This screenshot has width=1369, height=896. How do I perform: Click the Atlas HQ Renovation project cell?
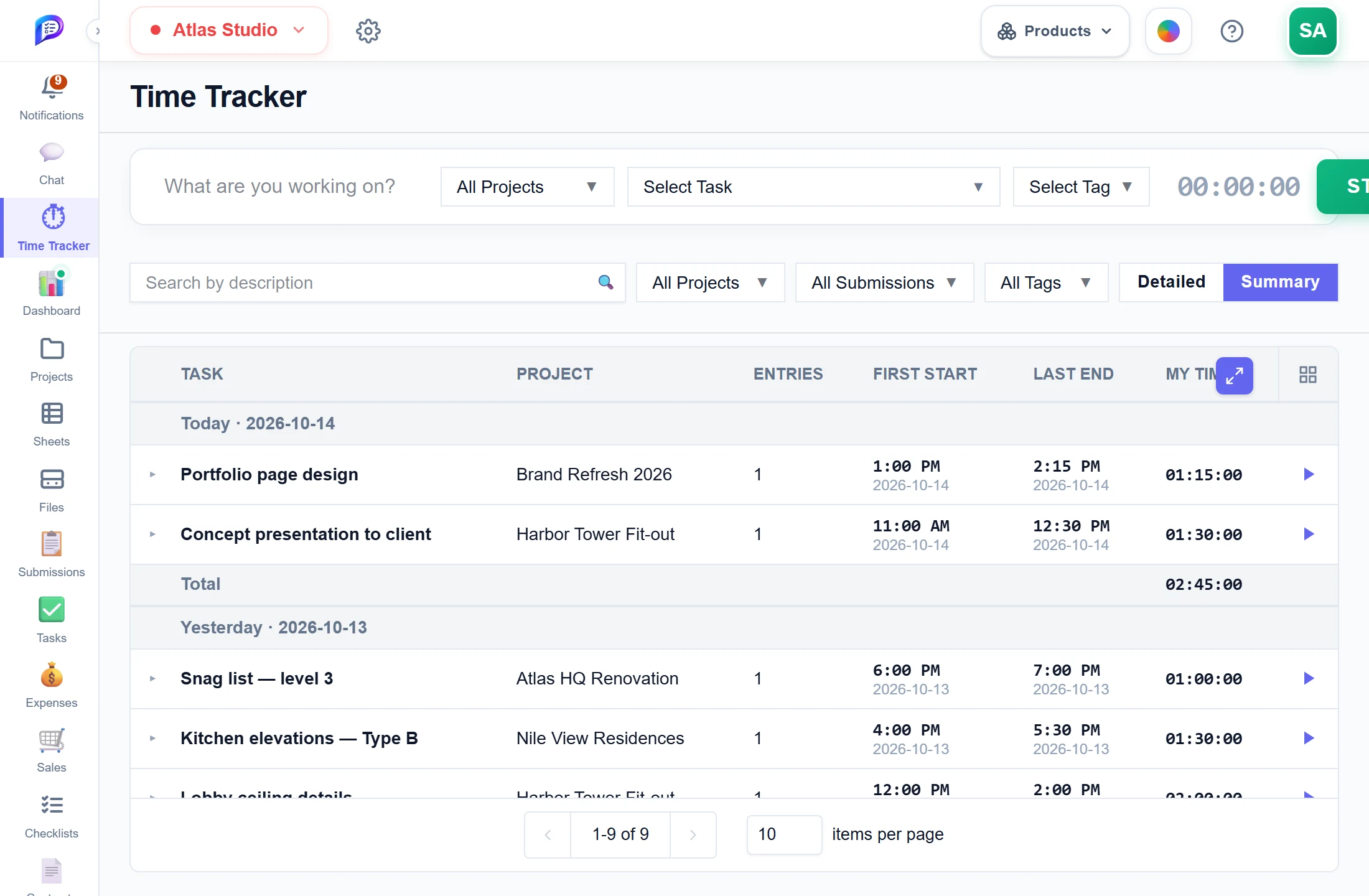(x=597, y=679)
